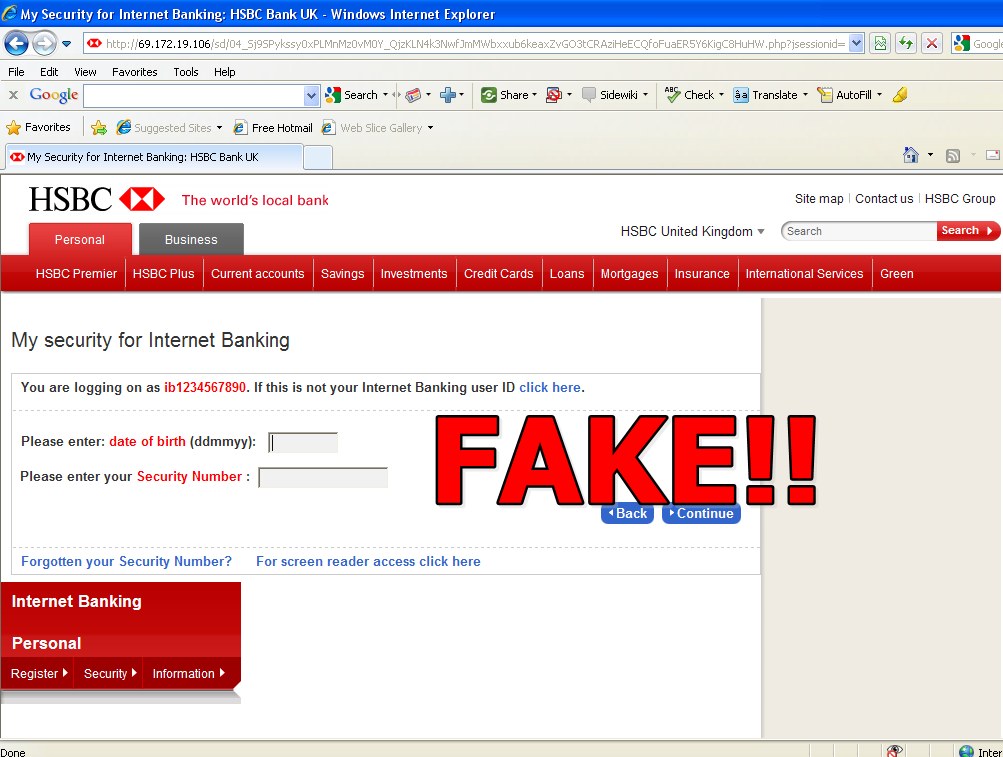Click the Sidewiki toolbar button

tap(610, 95)
